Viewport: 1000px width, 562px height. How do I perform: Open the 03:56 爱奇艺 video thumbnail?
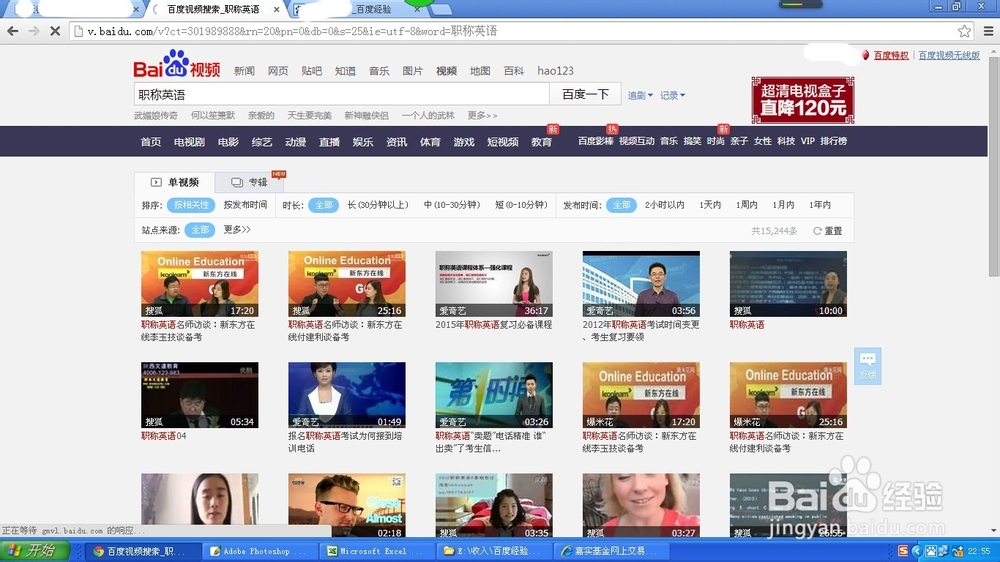click(641, 284)
